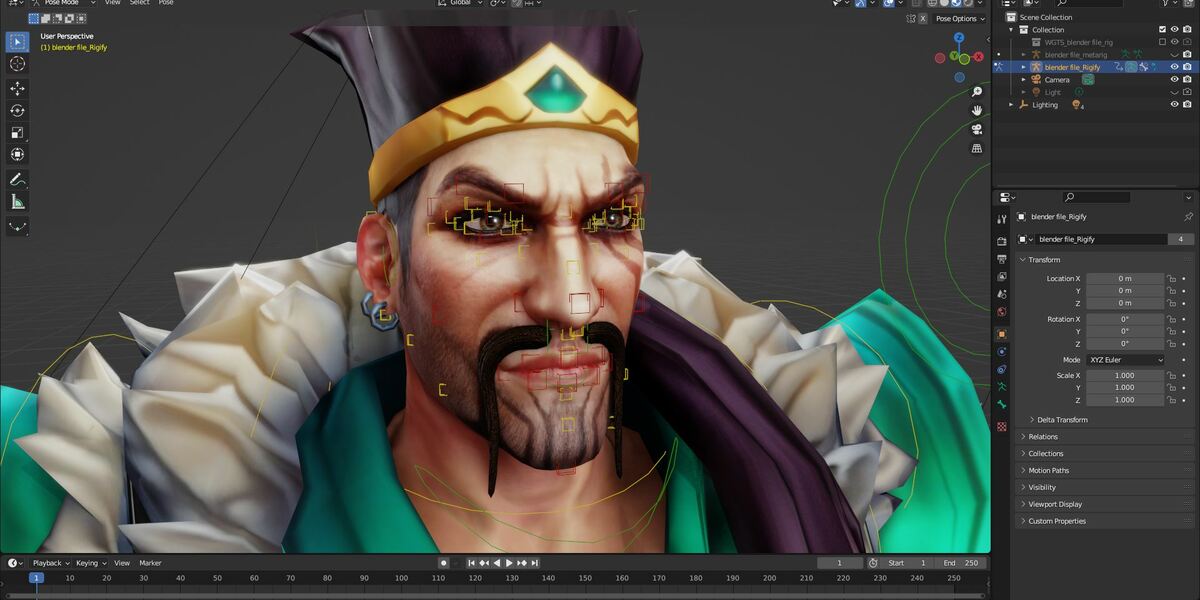The height and width of the screenshot is (600, 1200).
Task: Switch orthographic view with grid icon
Action: click(x=977, y=148)
